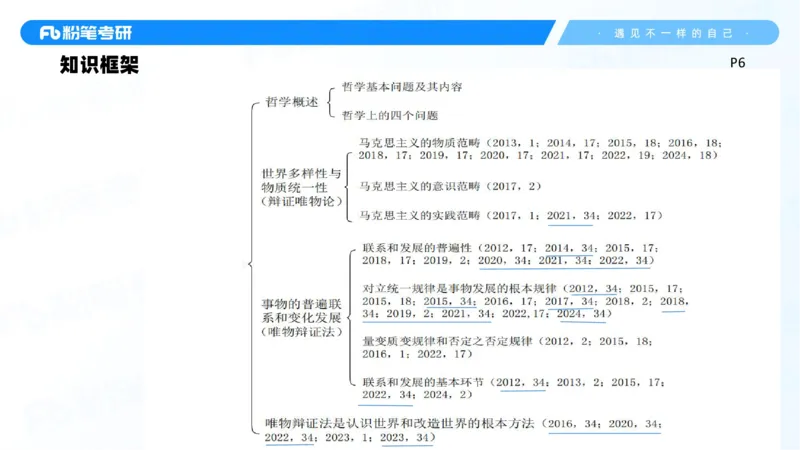Image resolution: width=800 pixels, height=450 pixels.
Task: Click the 粉笔考研 logo in the header
Action: (x=86, y=33)
